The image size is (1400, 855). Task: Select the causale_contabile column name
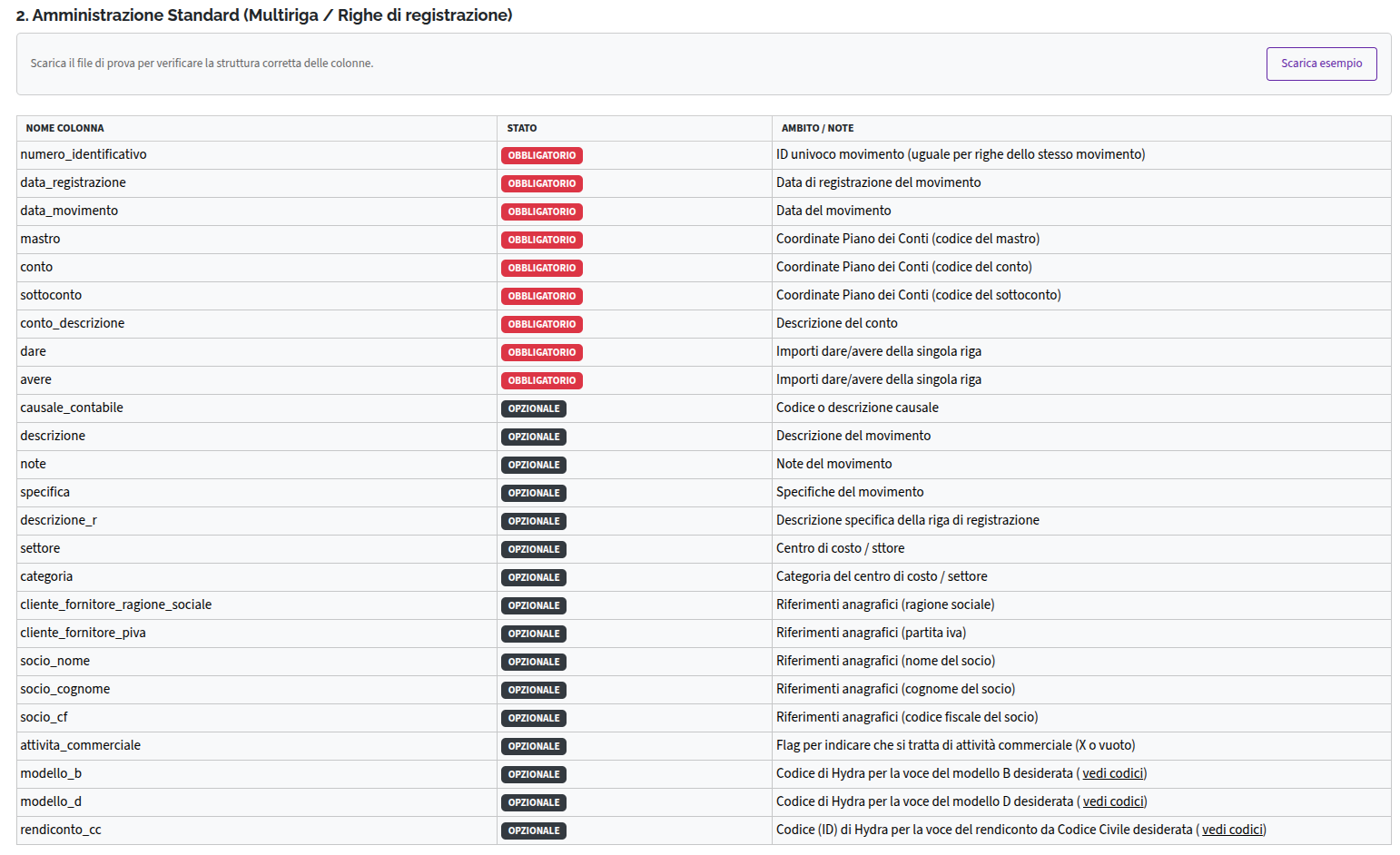[x=72, y=408]
